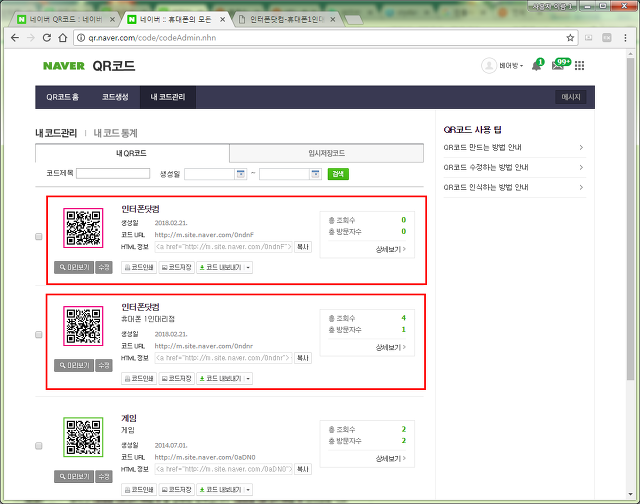The image size is (640, 504).
Task: Click QR code thumbnail of 게임 code
Action: click(83, 437)
